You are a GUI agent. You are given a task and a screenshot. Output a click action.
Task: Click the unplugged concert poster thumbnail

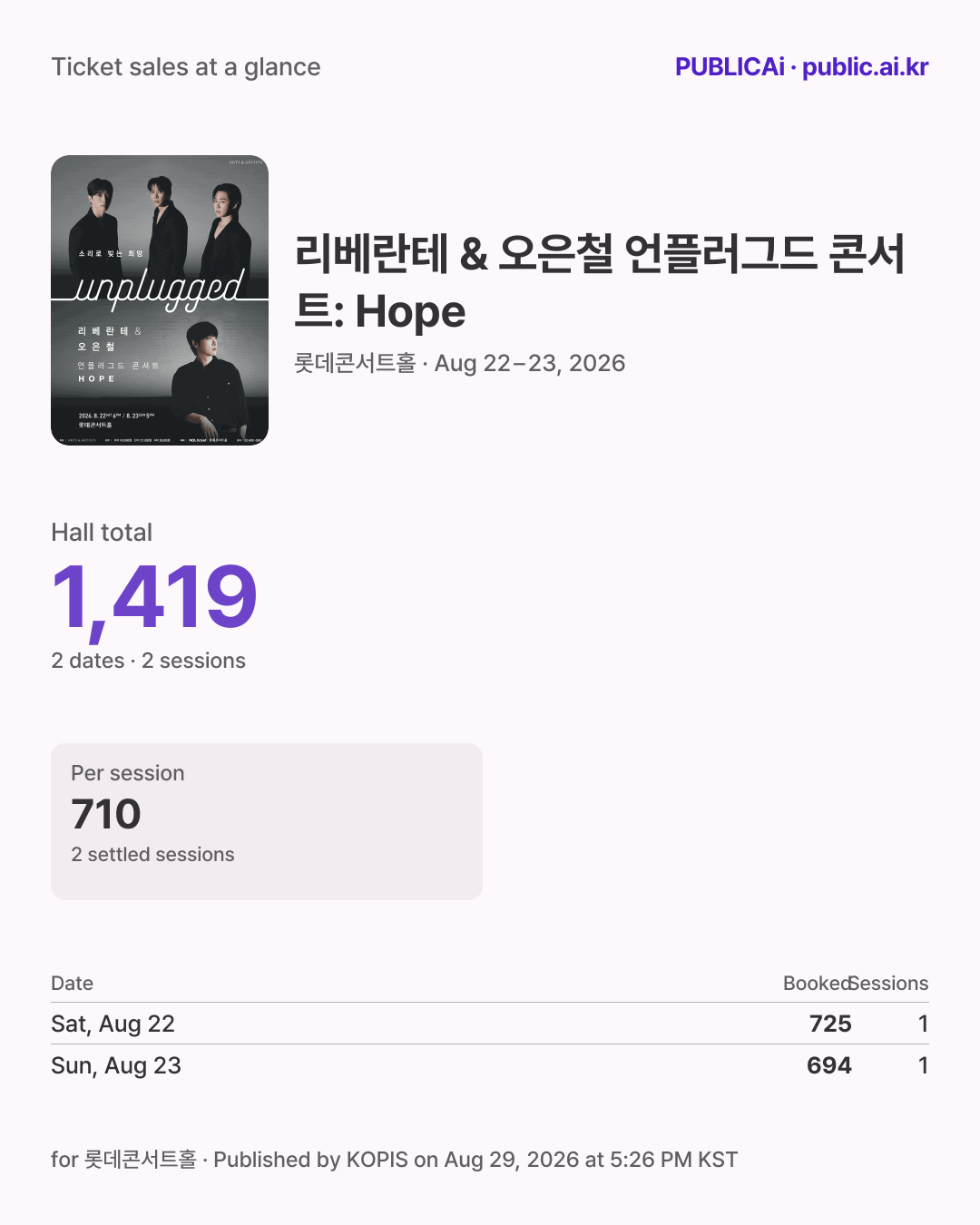click(160, 300)
